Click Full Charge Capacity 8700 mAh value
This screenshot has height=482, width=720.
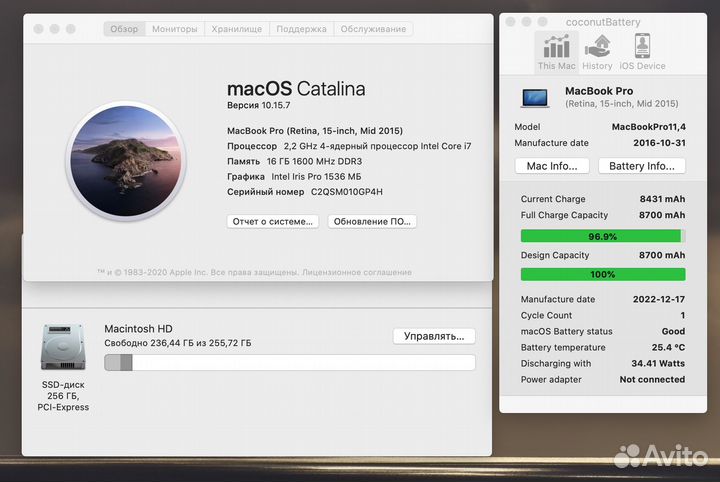point(662,215)
